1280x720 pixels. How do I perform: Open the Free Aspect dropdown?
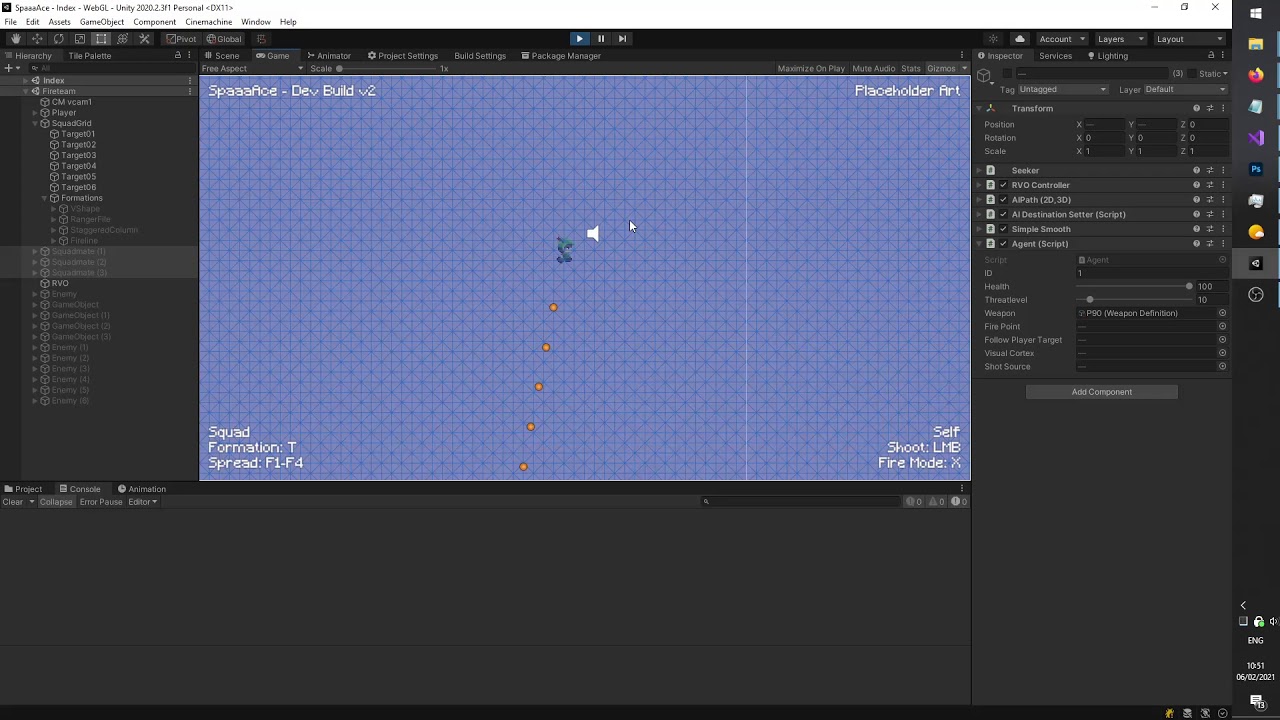point(225,69)
